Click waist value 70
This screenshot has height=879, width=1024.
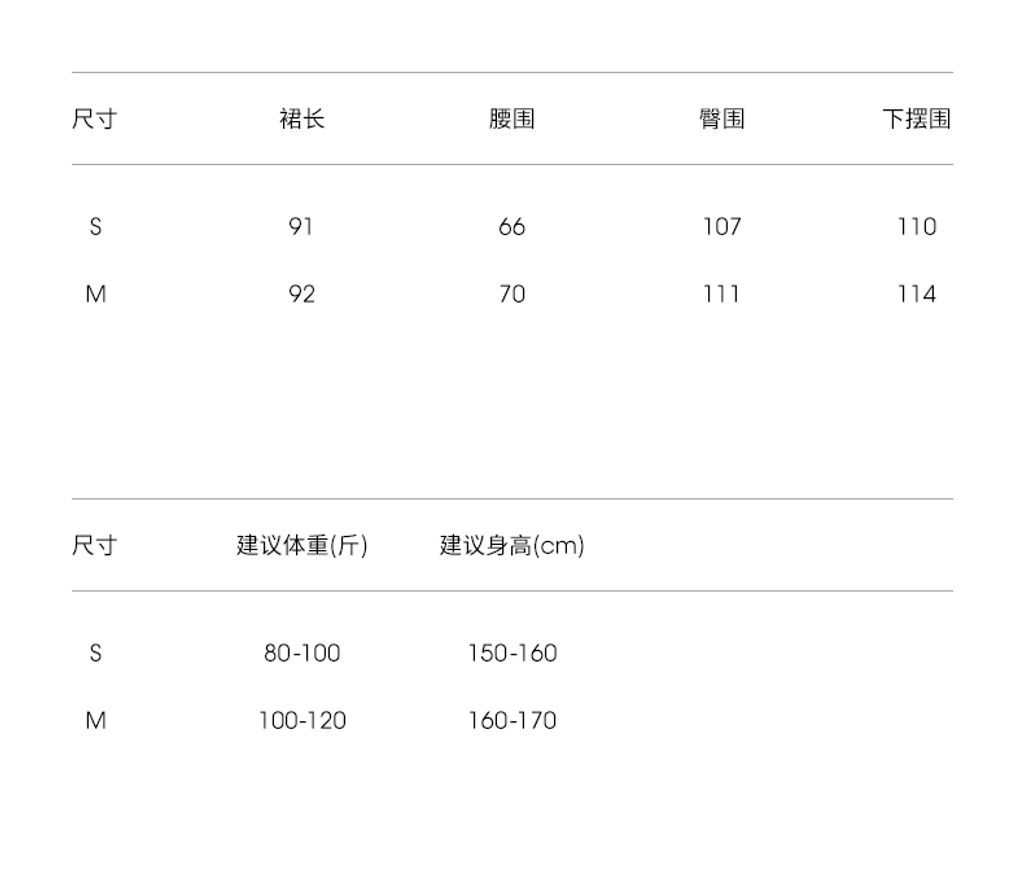coord(511,294)
